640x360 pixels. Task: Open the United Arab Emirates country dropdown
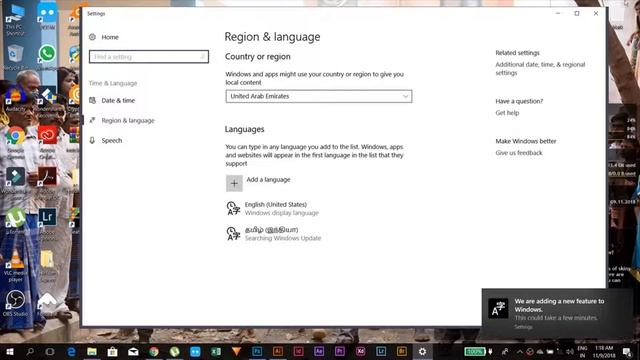click(x=318, y=96)
